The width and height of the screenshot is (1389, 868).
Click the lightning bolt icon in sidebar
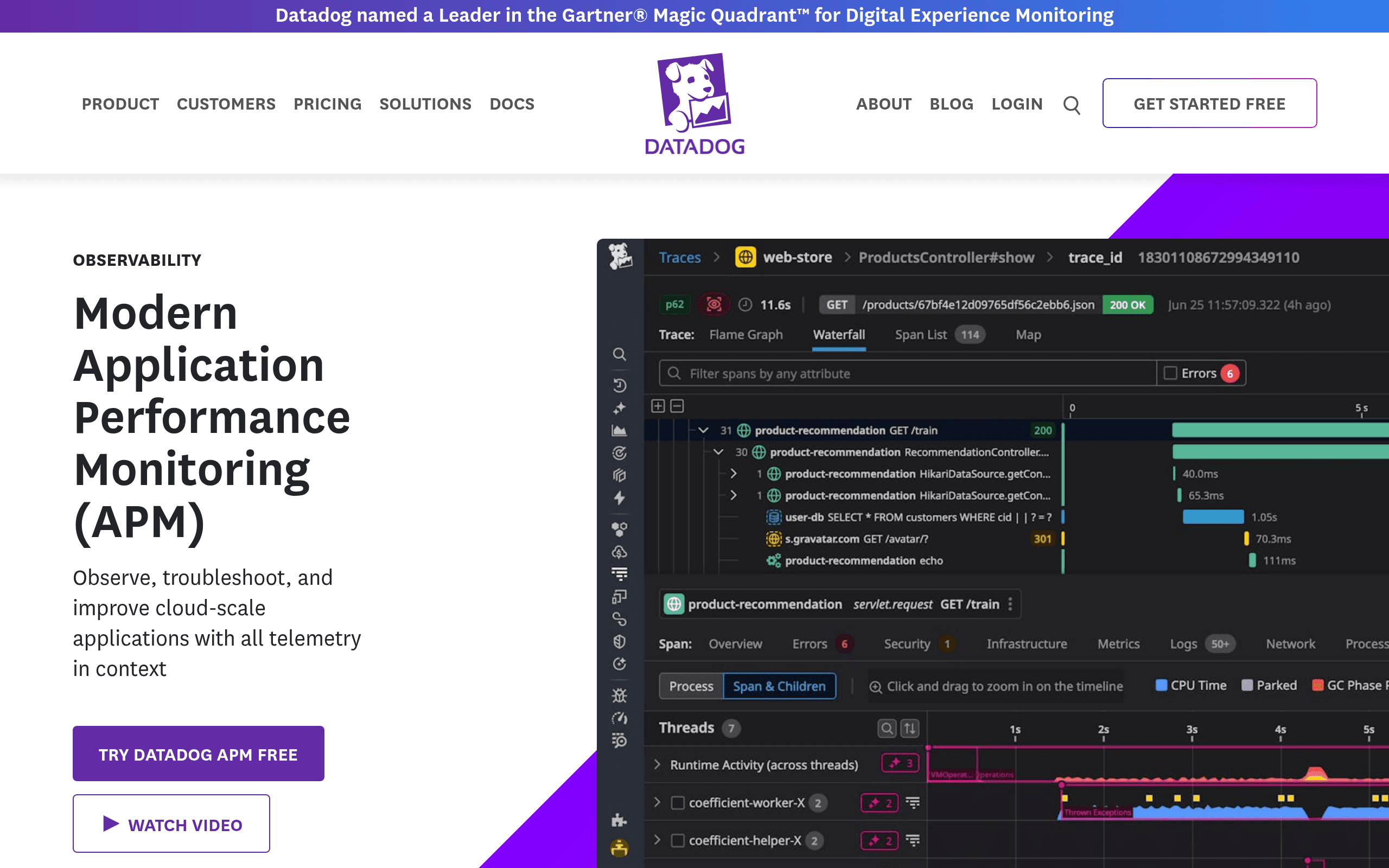point(619,497)
